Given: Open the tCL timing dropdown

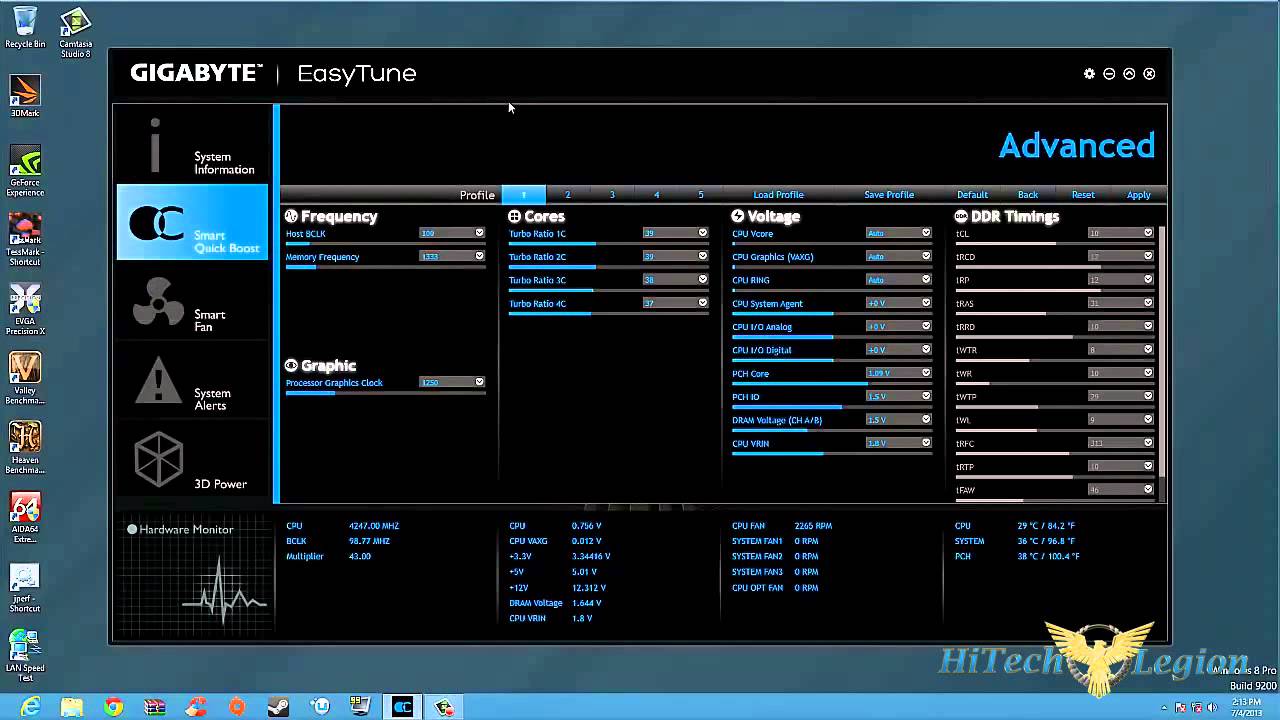Looking at the screenshot, I should [1148, 233].
